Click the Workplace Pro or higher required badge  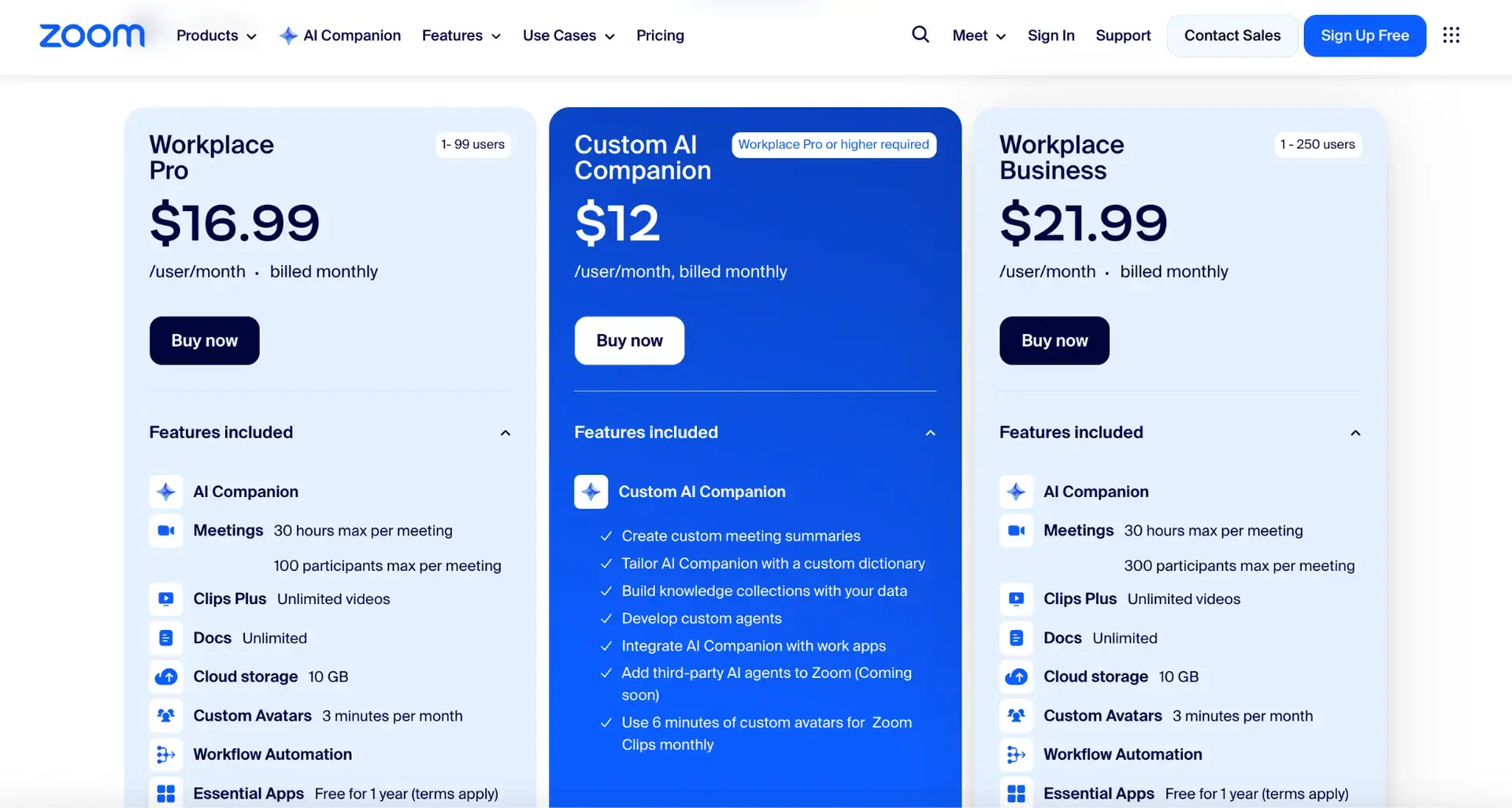click(x=832, y=144)
